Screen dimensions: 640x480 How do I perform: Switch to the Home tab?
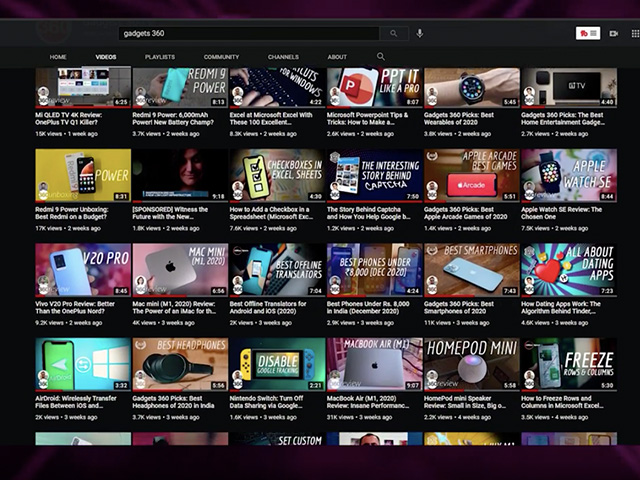[x=58, y=57]
